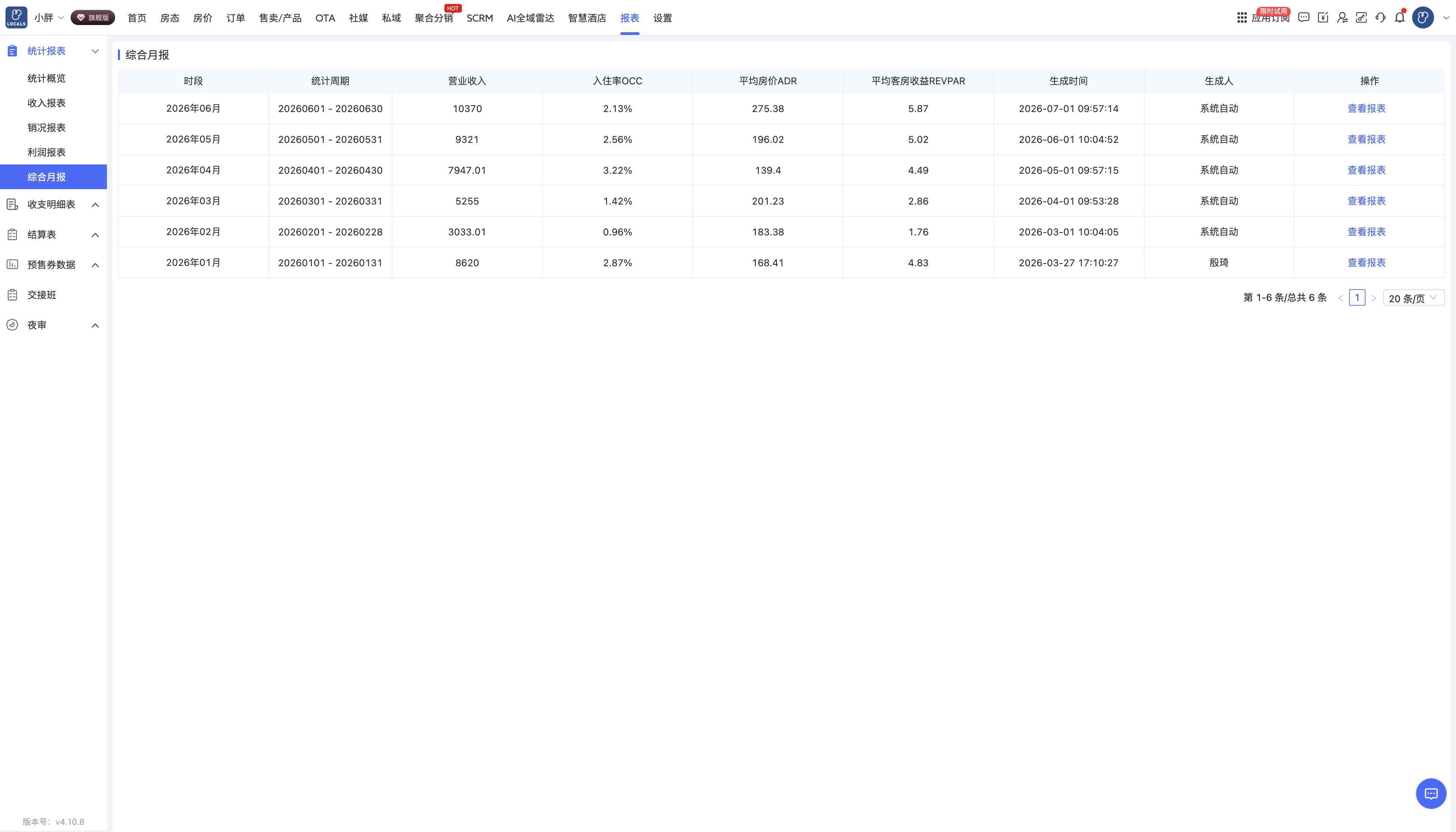This screenshot has height=832, width=1456.
Task: Select 统计概览 in the sidebar
Action: (x=46, y=78)
